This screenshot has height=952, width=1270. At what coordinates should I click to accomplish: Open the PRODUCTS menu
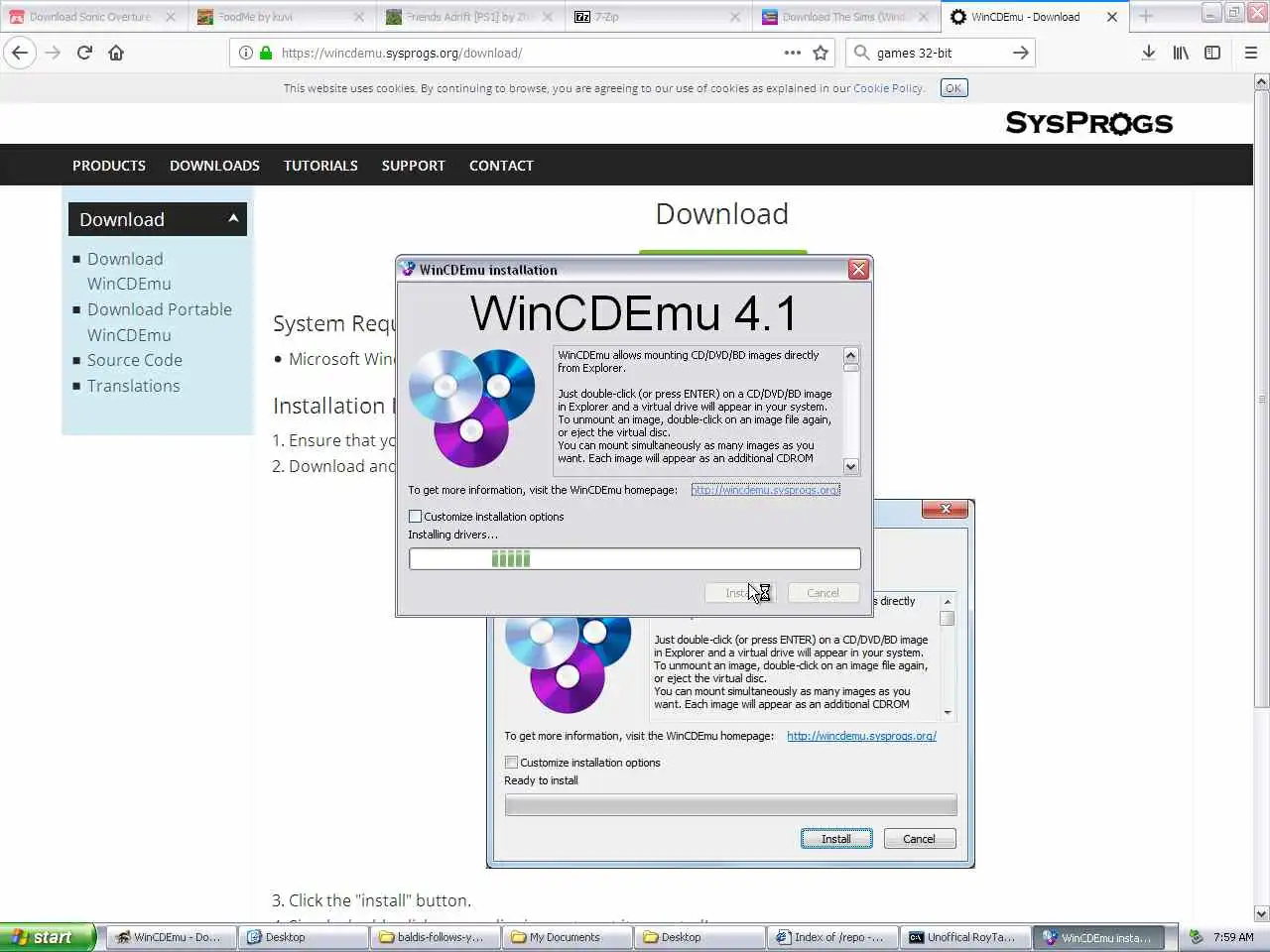point(109,166)
